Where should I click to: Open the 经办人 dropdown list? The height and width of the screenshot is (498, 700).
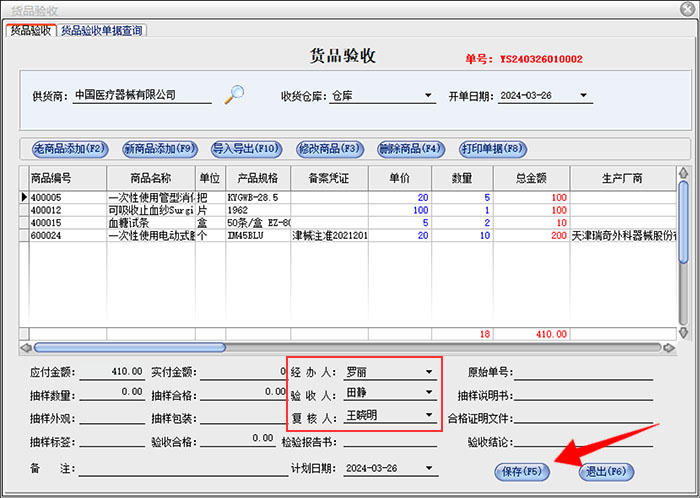(x=429, y=372)
